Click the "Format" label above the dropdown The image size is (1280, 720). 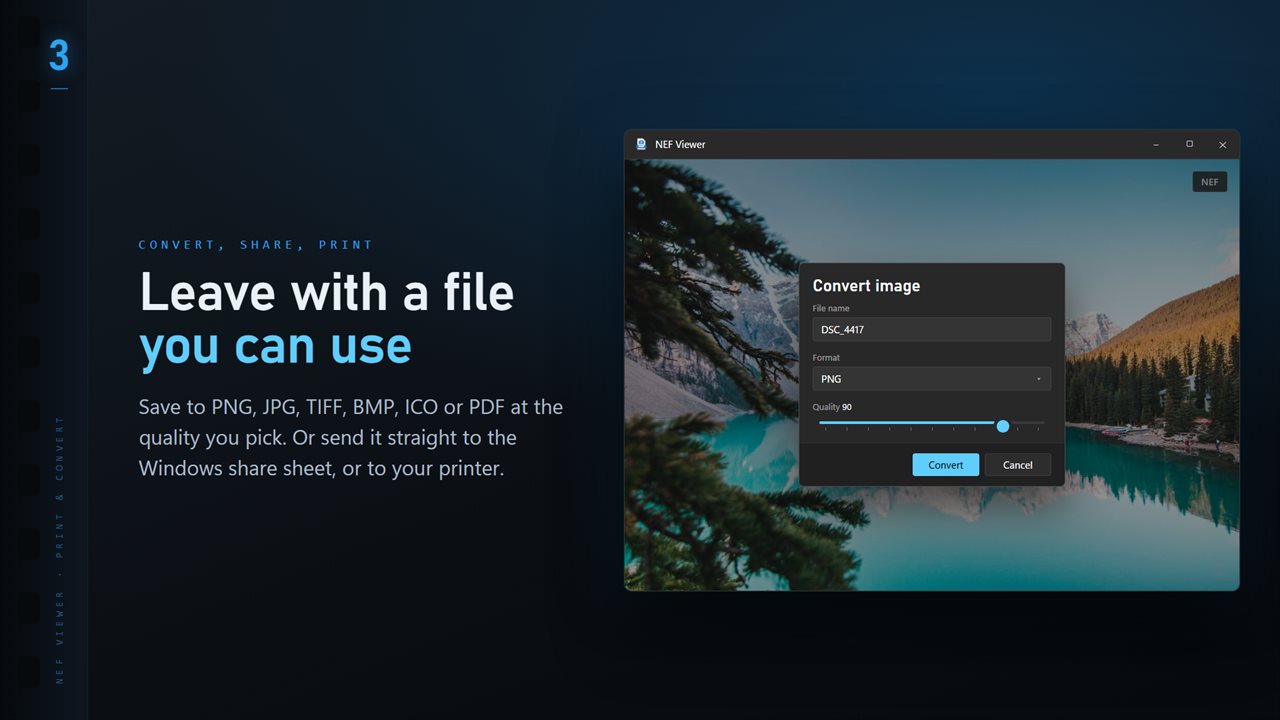pos(826,358)
